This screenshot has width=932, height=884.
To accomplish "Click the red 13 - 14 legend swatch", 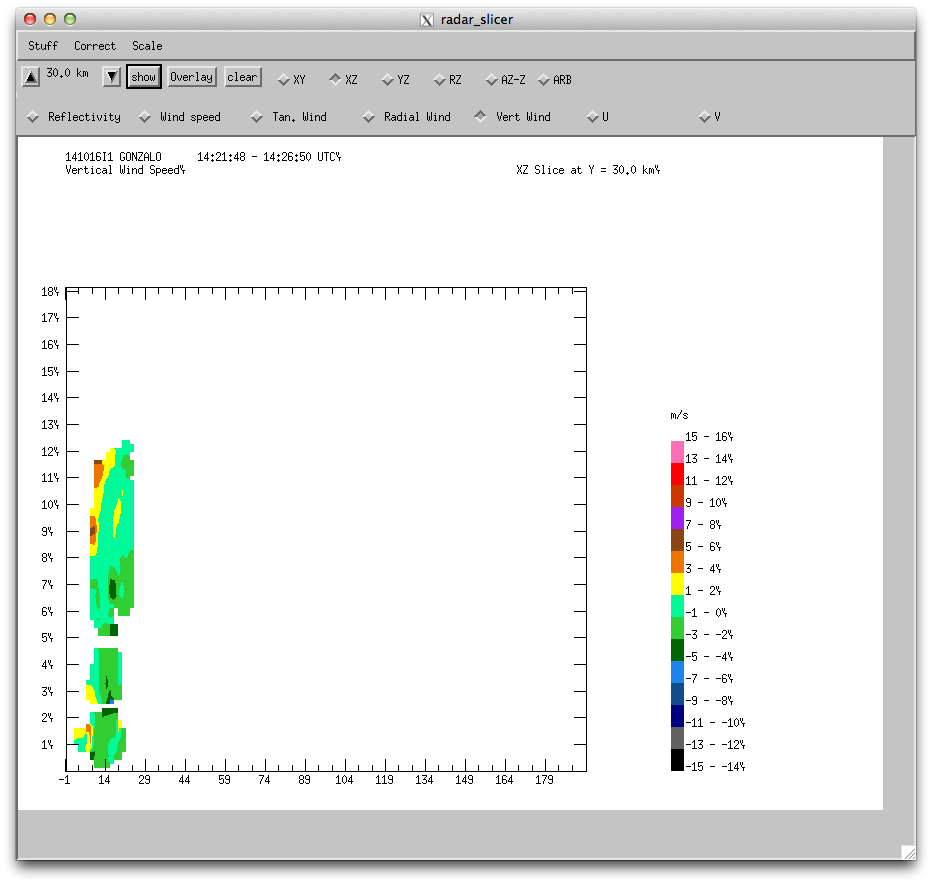I will (677, 474).
